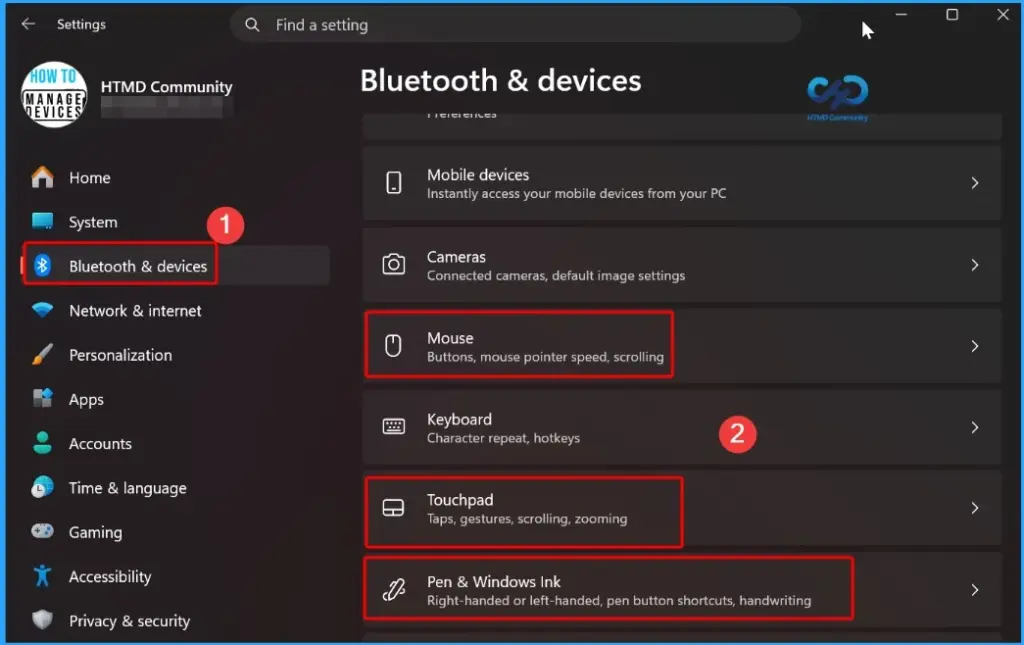
Task: Open the Touchpad settings row
Action: [x=682, y=509]
